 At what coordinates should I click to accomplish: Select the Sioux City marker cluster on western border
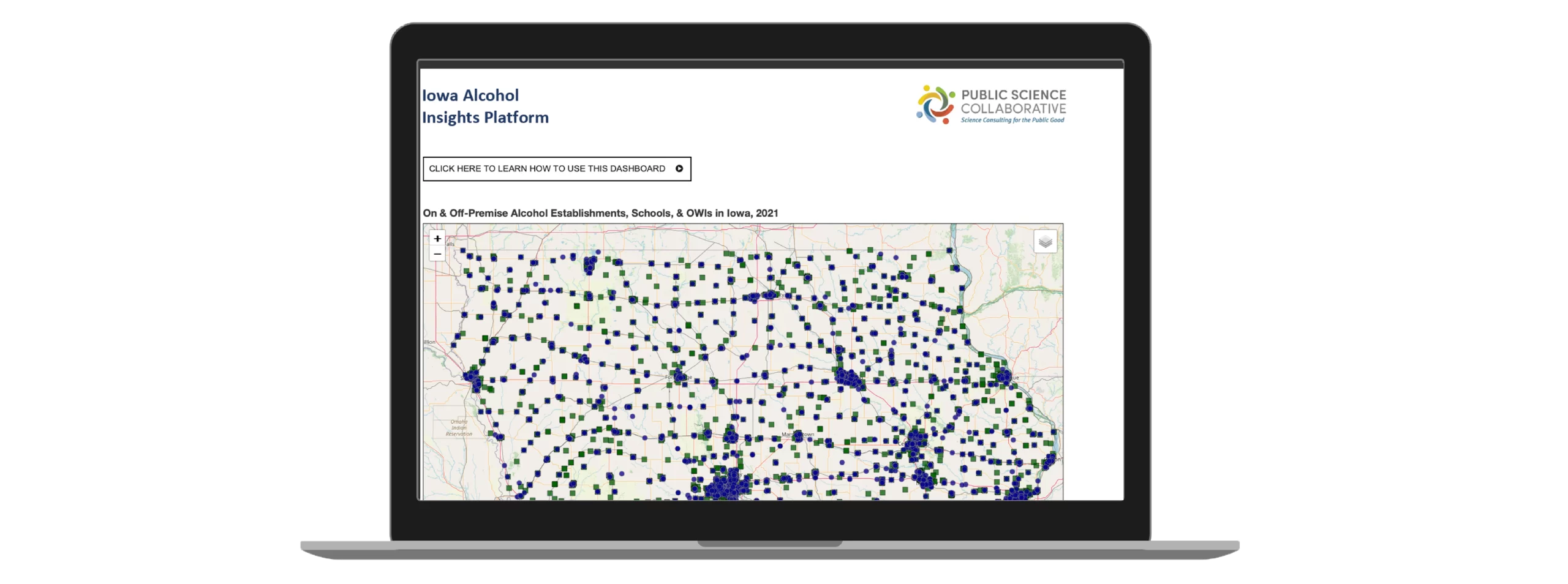coord(472,378)
